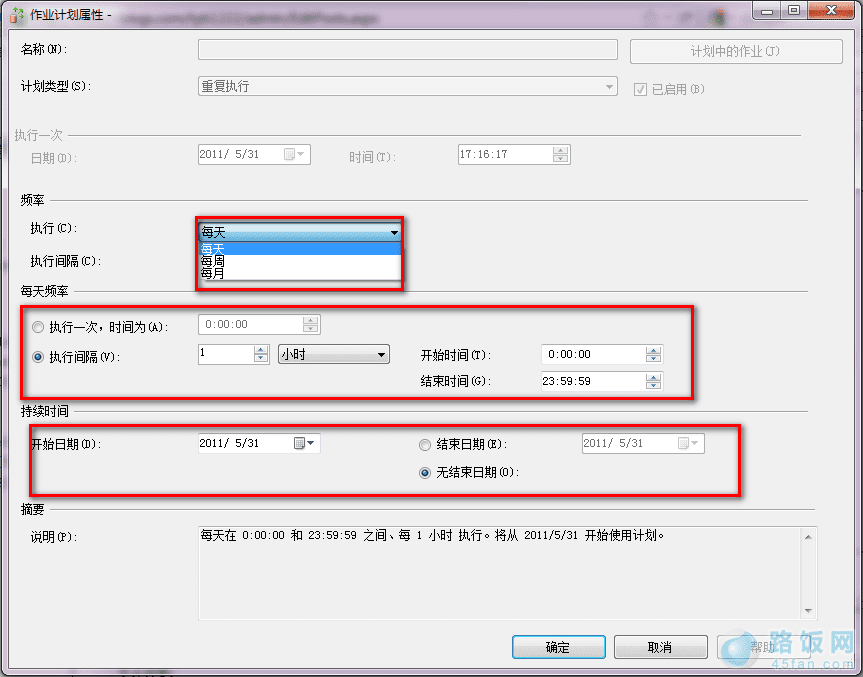Click the 取消 button

[x=660, y=647]
